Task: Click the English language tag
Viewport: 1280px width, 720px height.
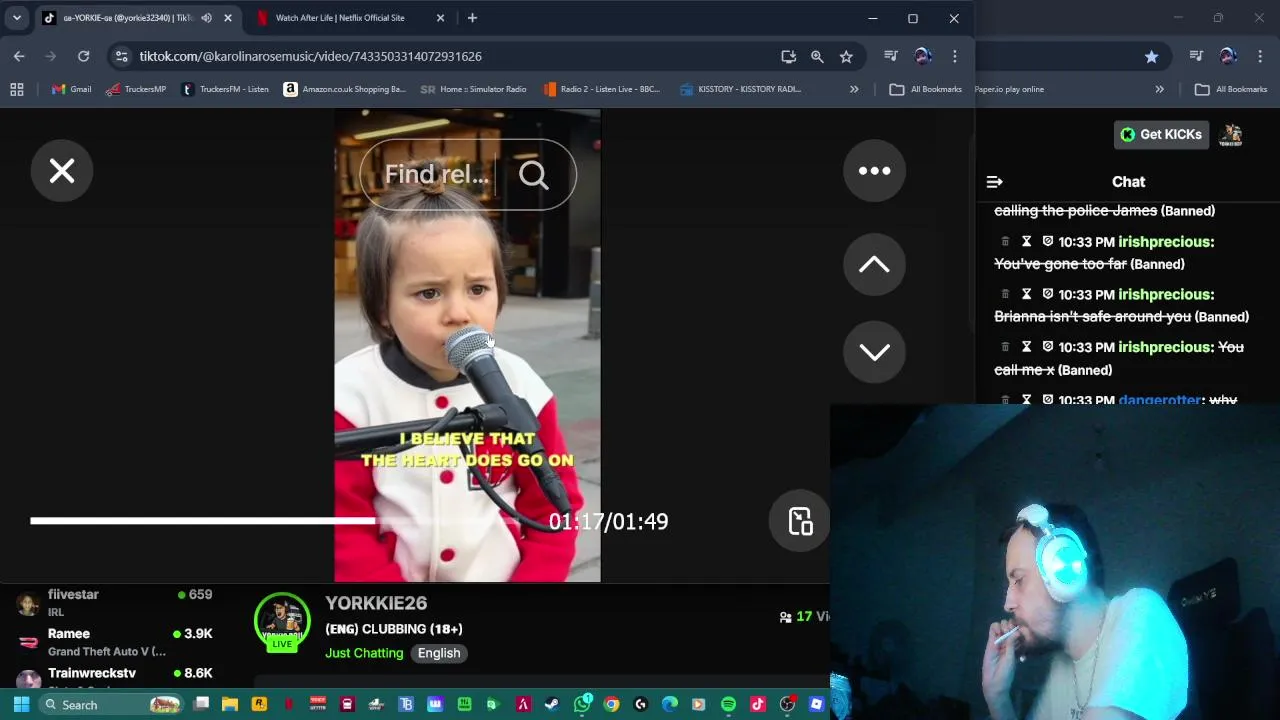Action: pyautogui.click(x=439, y=653)
